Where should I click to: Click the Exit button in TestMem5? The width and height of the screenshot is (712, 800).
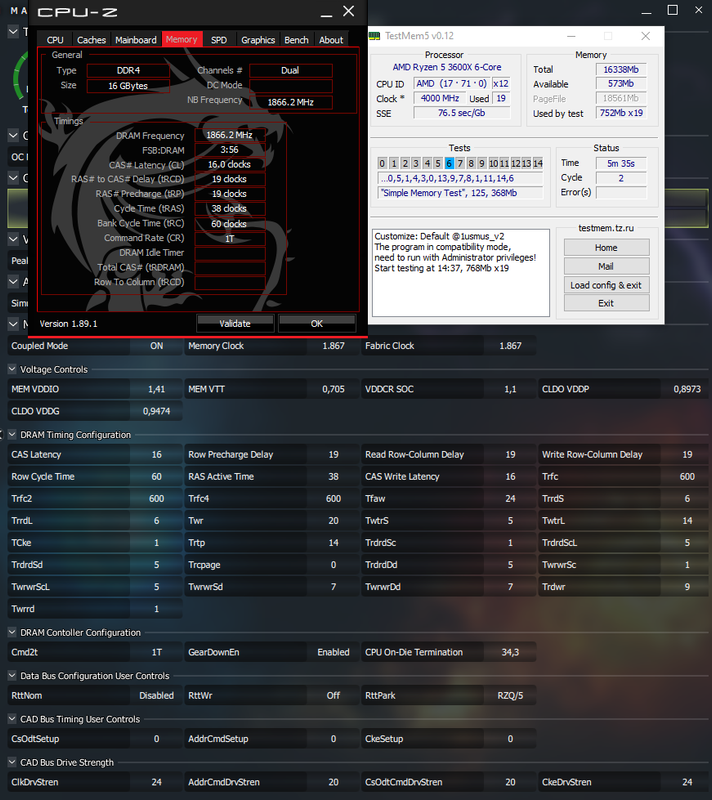606,303
